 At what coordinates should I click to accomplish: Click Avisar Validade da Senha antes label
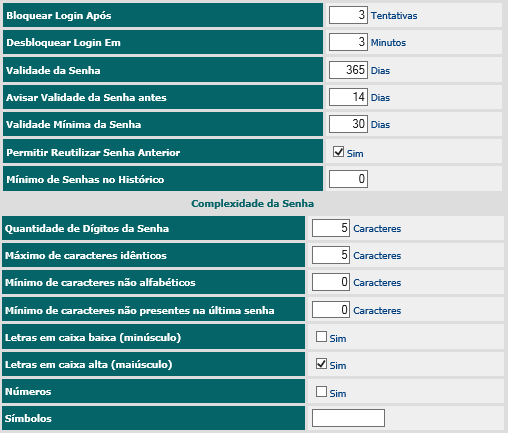pyautogui.click(x=86, y=97)
